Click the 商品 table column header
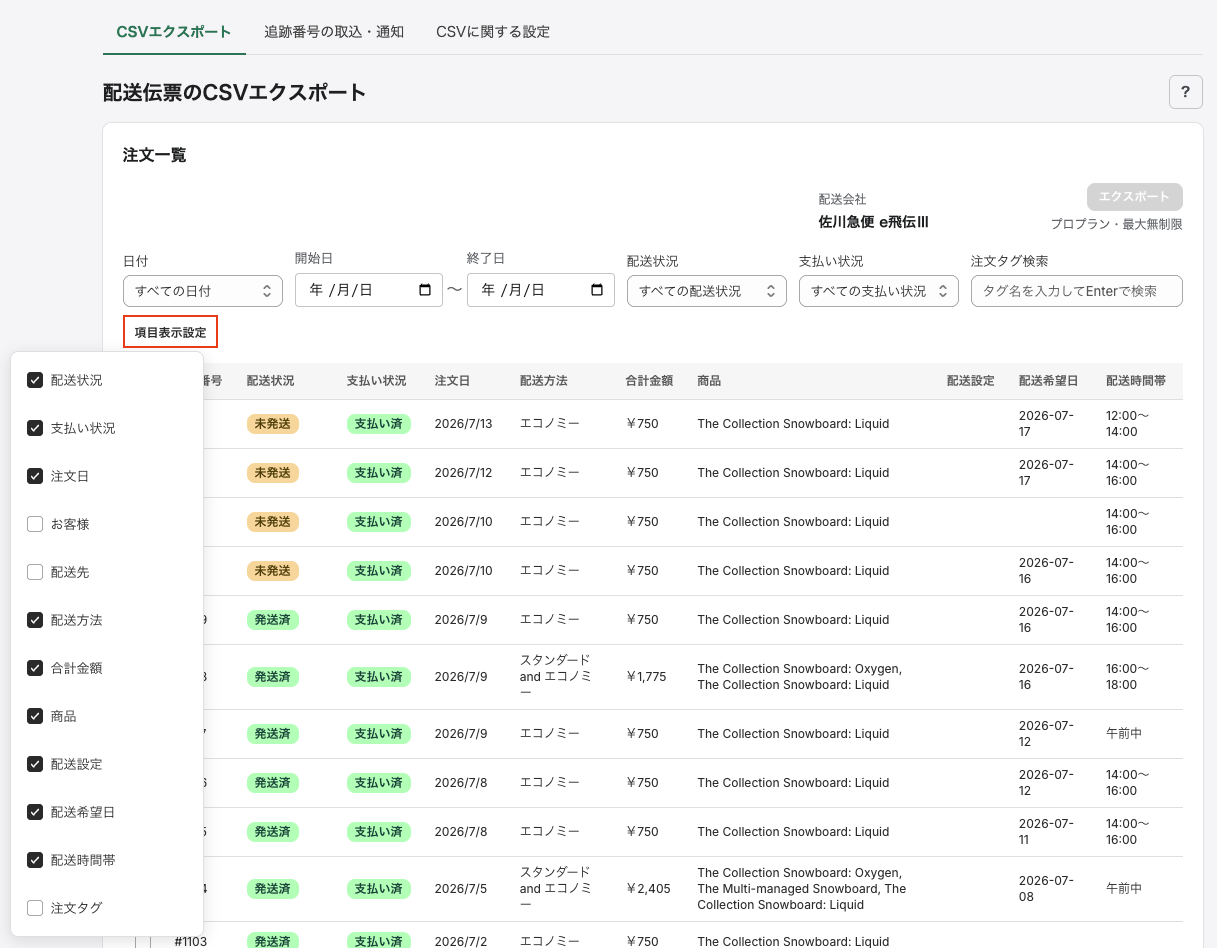 [x=709, y=381]
